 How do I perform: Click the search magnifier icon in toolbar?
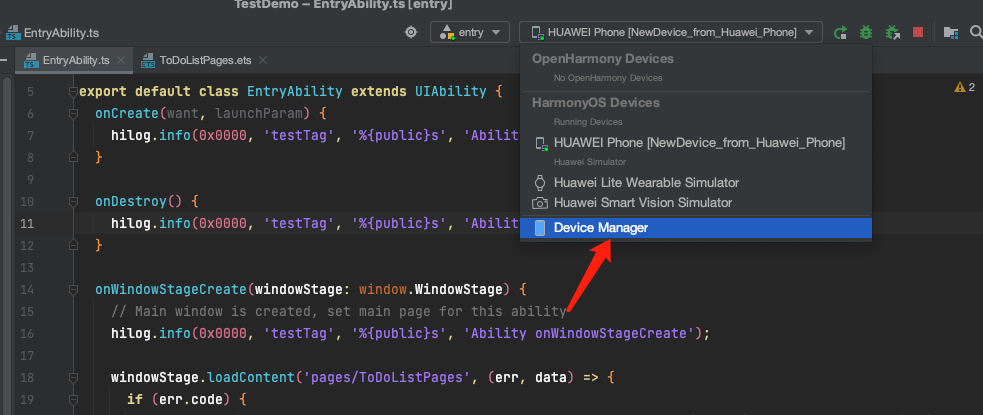[x=976, y=32]
